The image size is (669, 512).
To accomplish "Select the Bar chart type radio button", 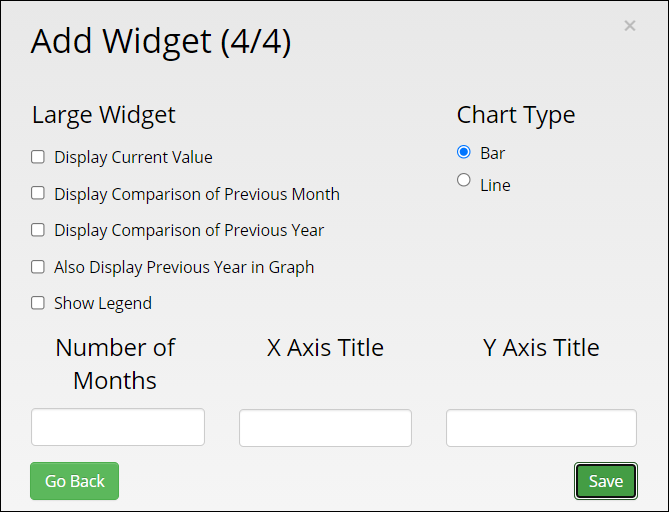I will [464, 152].
